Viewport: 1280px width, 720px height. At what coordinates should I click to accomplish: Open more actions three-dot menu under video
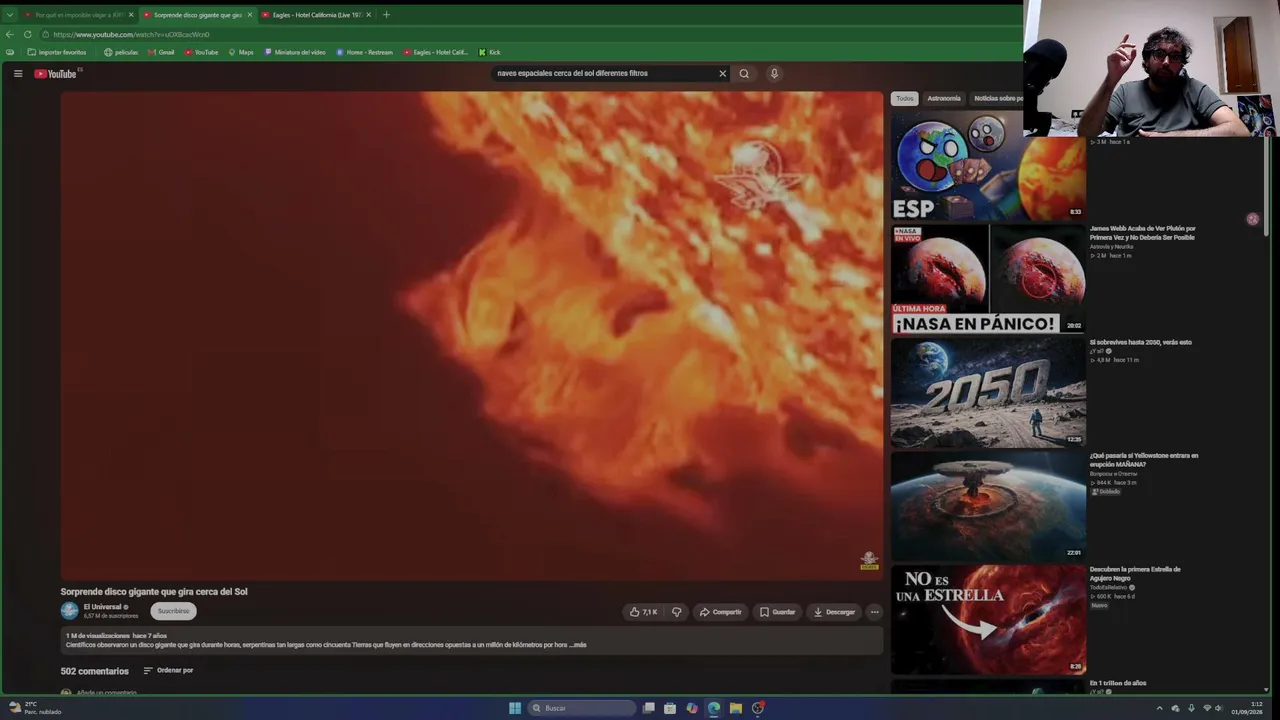874,612
